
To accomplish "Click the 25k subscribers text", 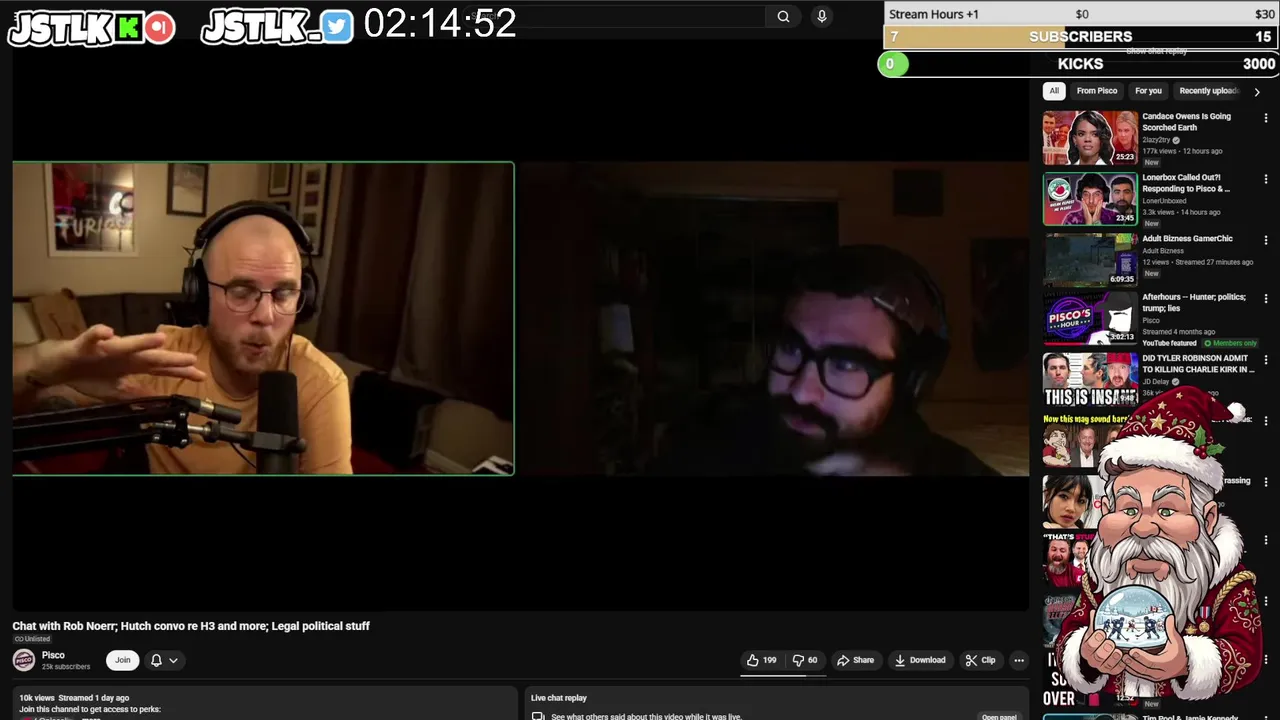I will click(x=65, y=667).
